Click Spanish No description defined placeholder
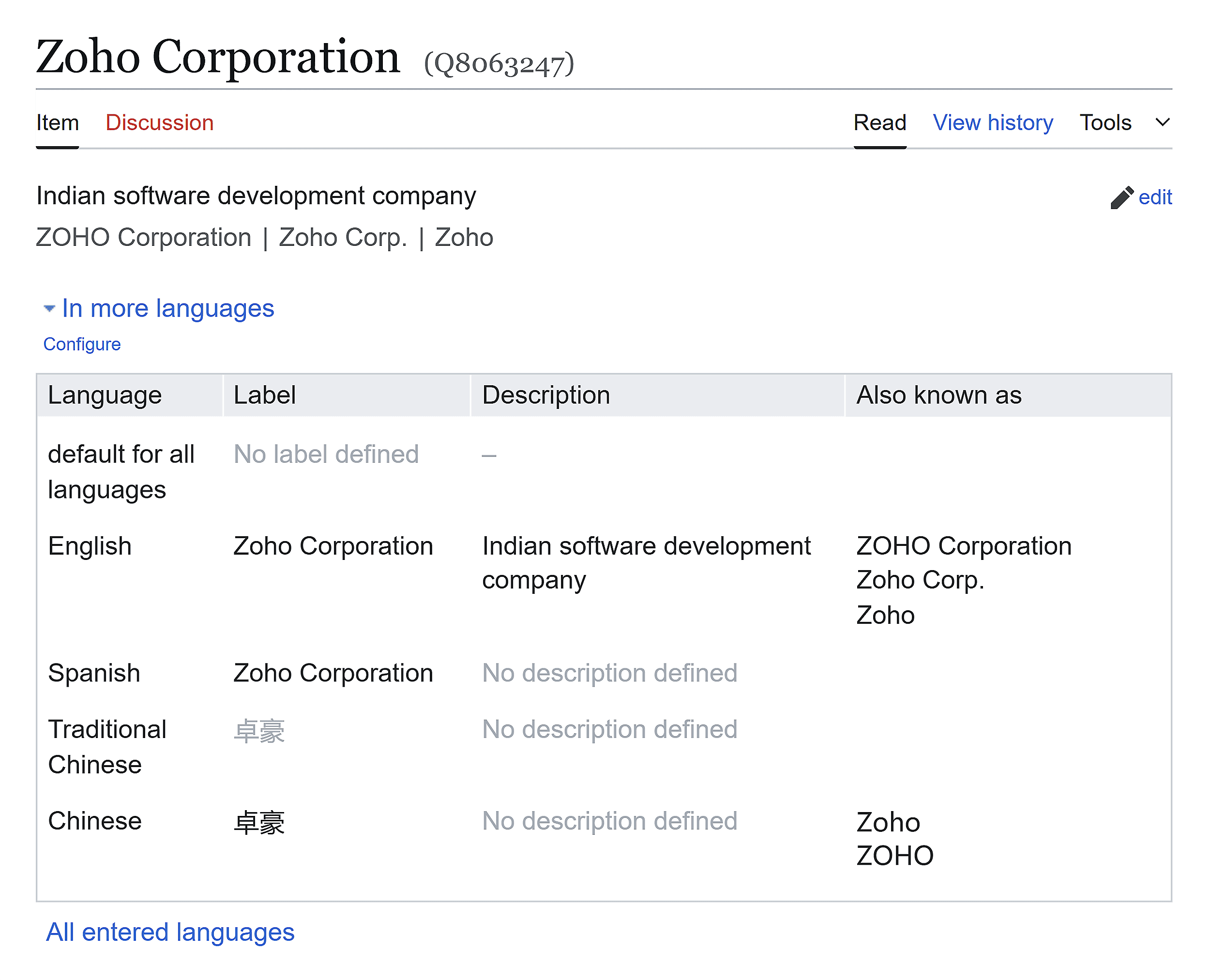 (610, 674)
